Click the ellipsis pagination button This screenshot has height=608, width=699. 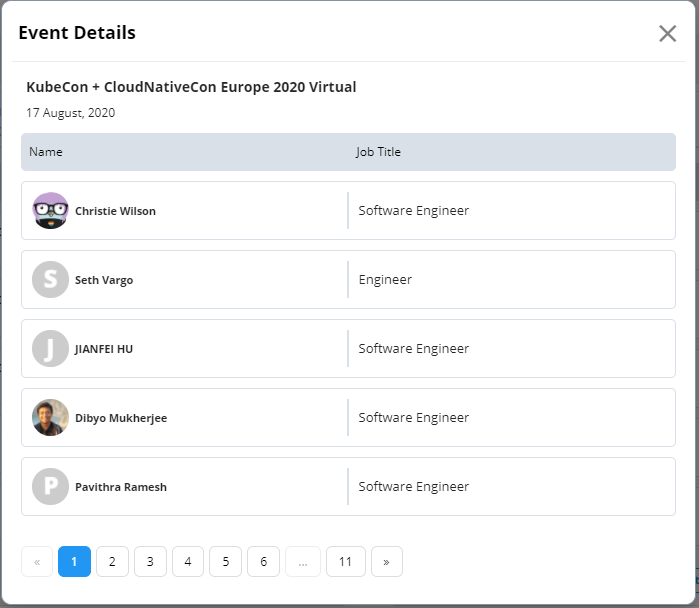303,562
